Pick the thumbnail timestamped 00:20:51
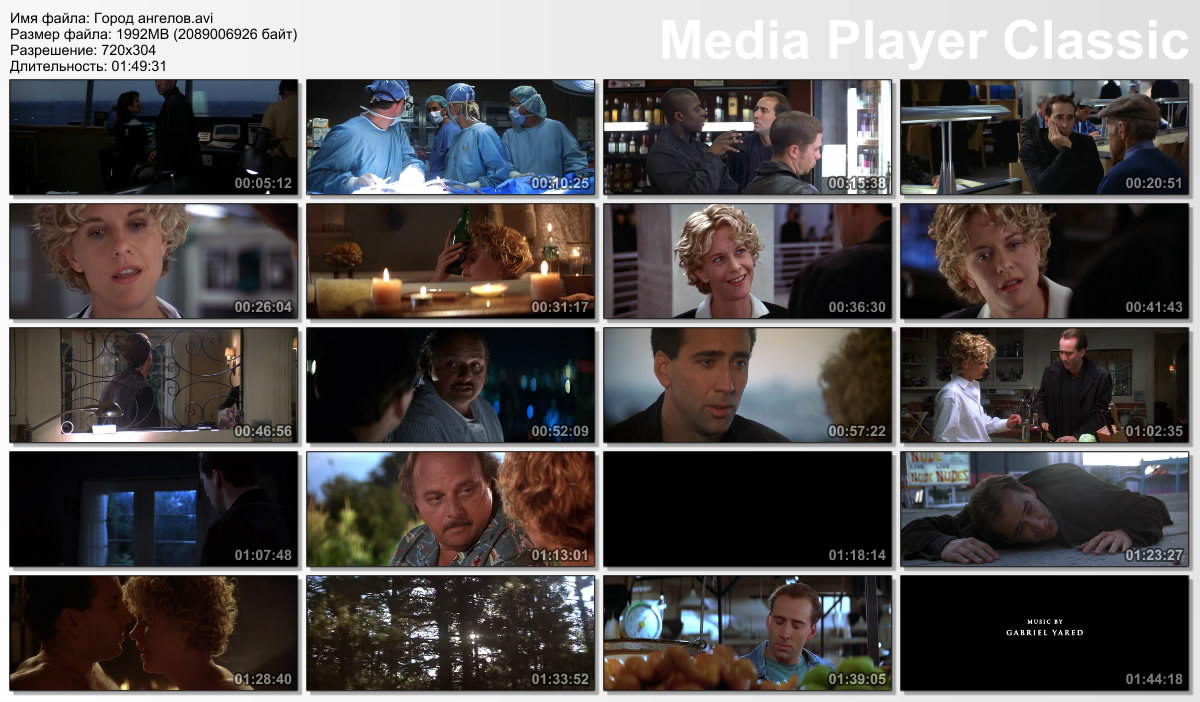1200x702 pixels. click(x=1044, y=137)
